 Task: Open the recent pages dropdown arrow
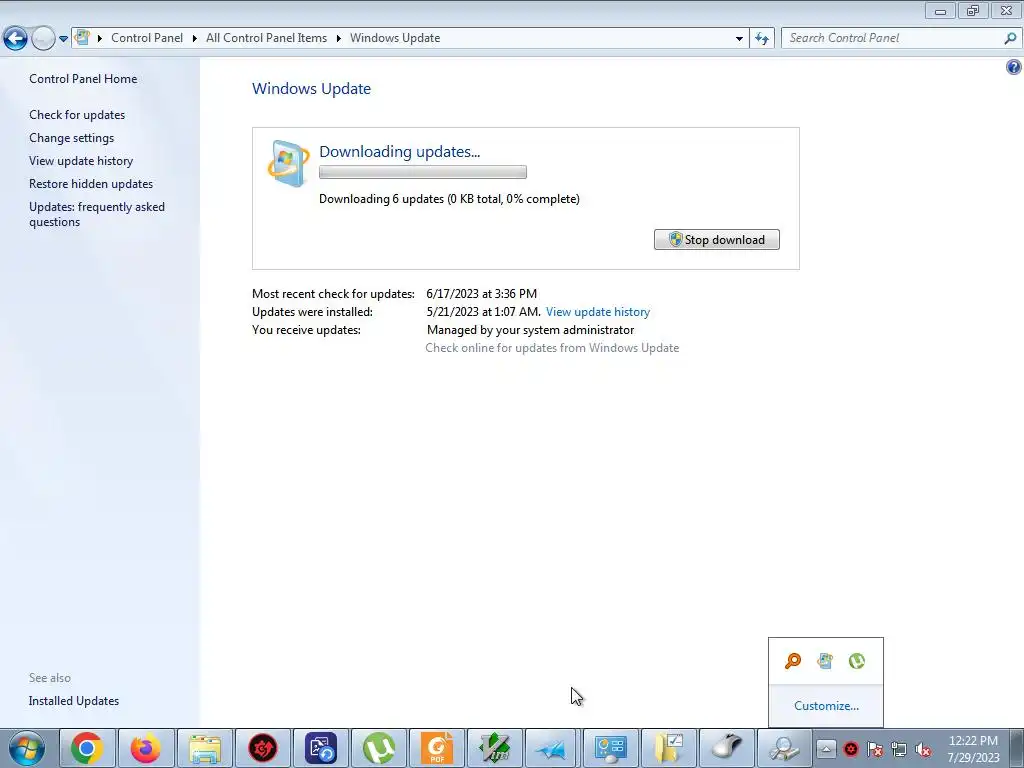[63, 39]
